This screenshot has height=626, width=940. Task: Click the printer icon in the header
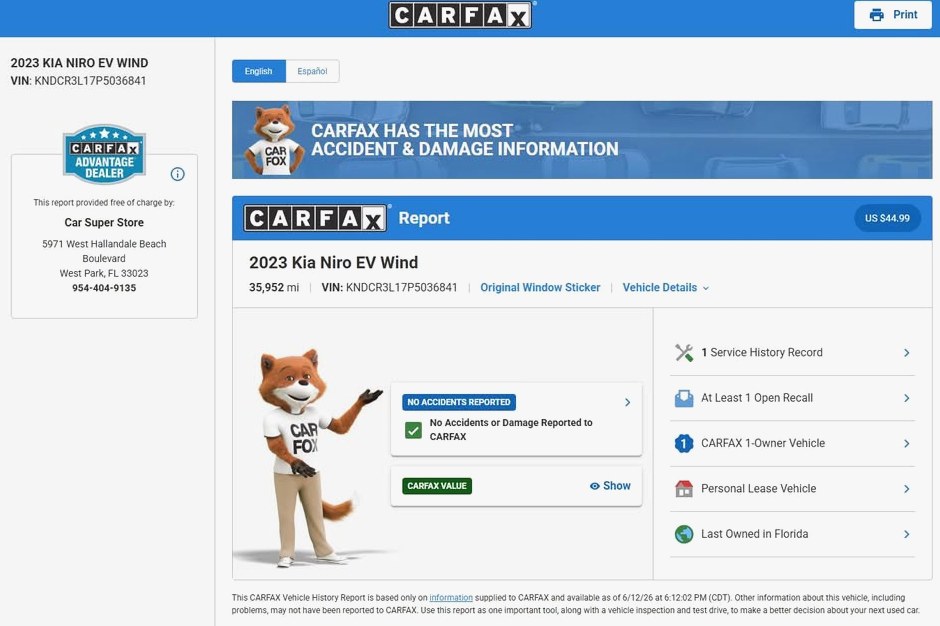point(876,15)
